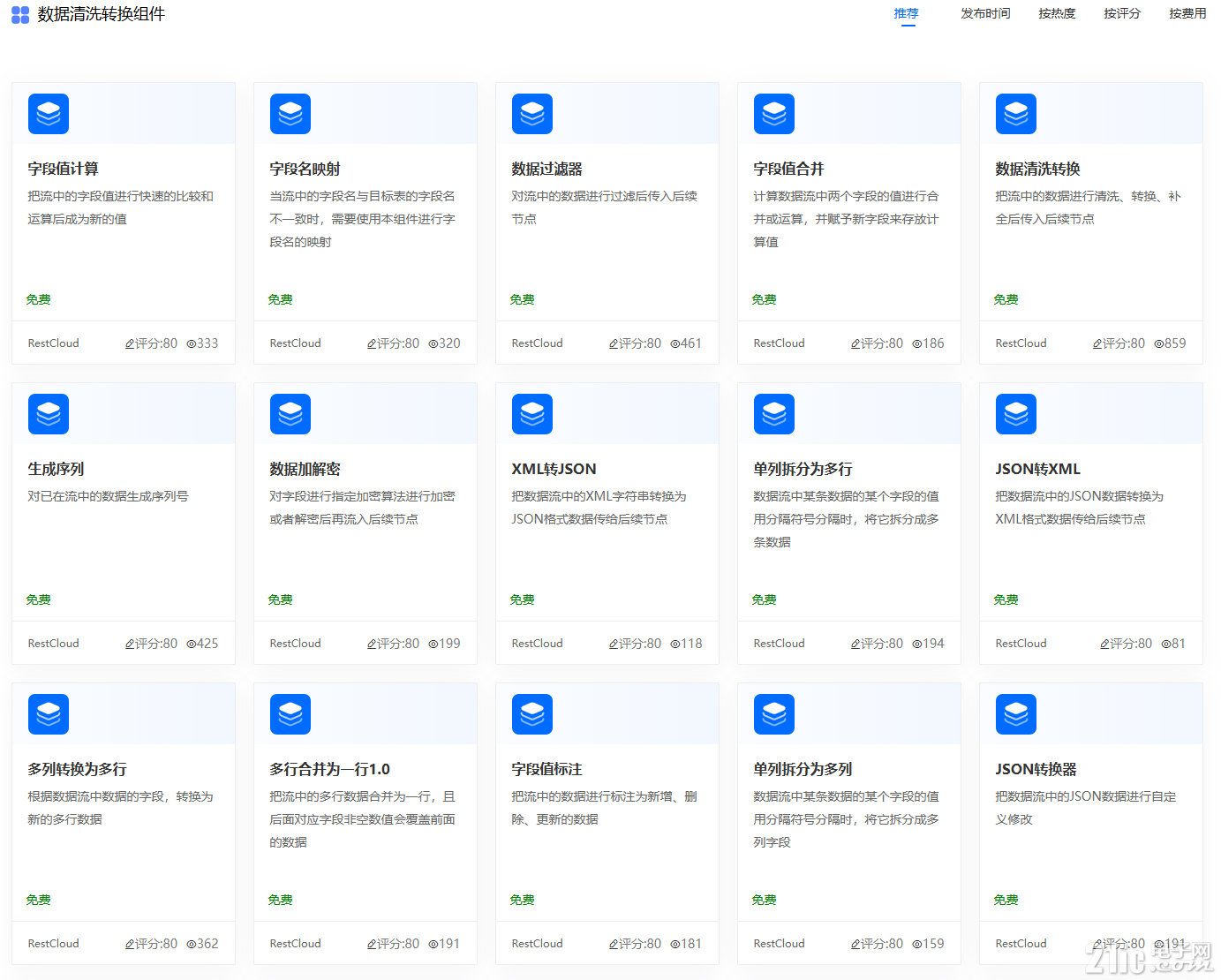Click the XML转JSON card's blue layer icon

(x=532, y=414)
